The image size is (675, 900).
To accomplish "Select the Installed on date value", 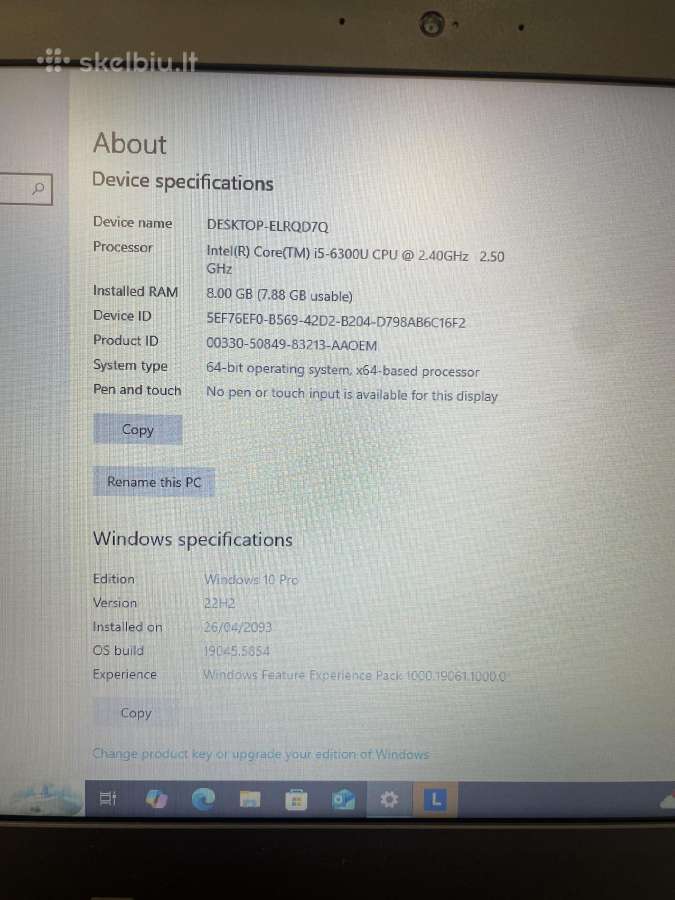I will 238,627.
